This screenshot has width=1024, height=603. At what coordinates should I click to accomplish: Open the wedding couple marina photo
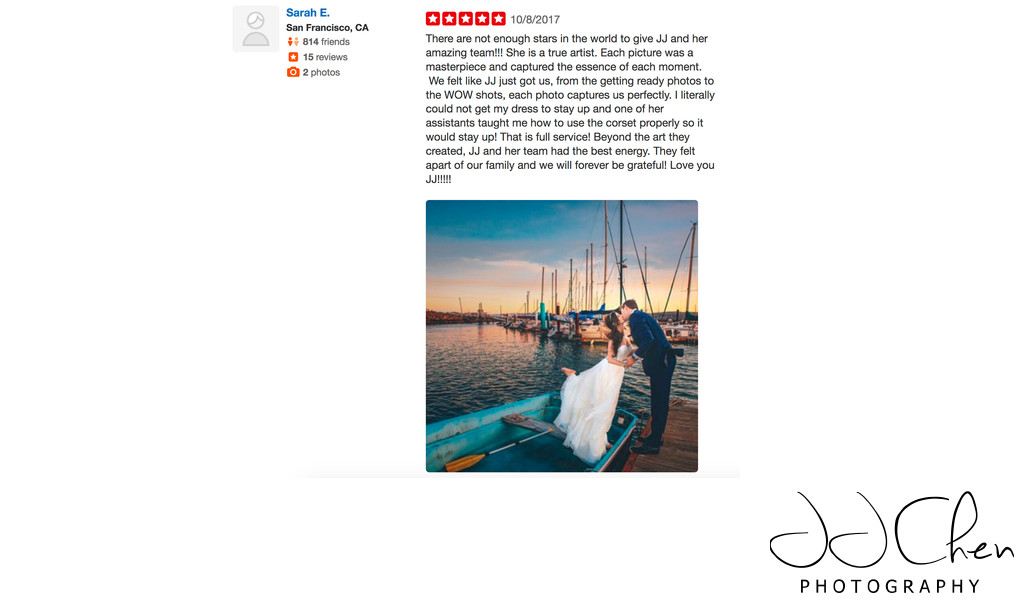[x=562, y=336]
